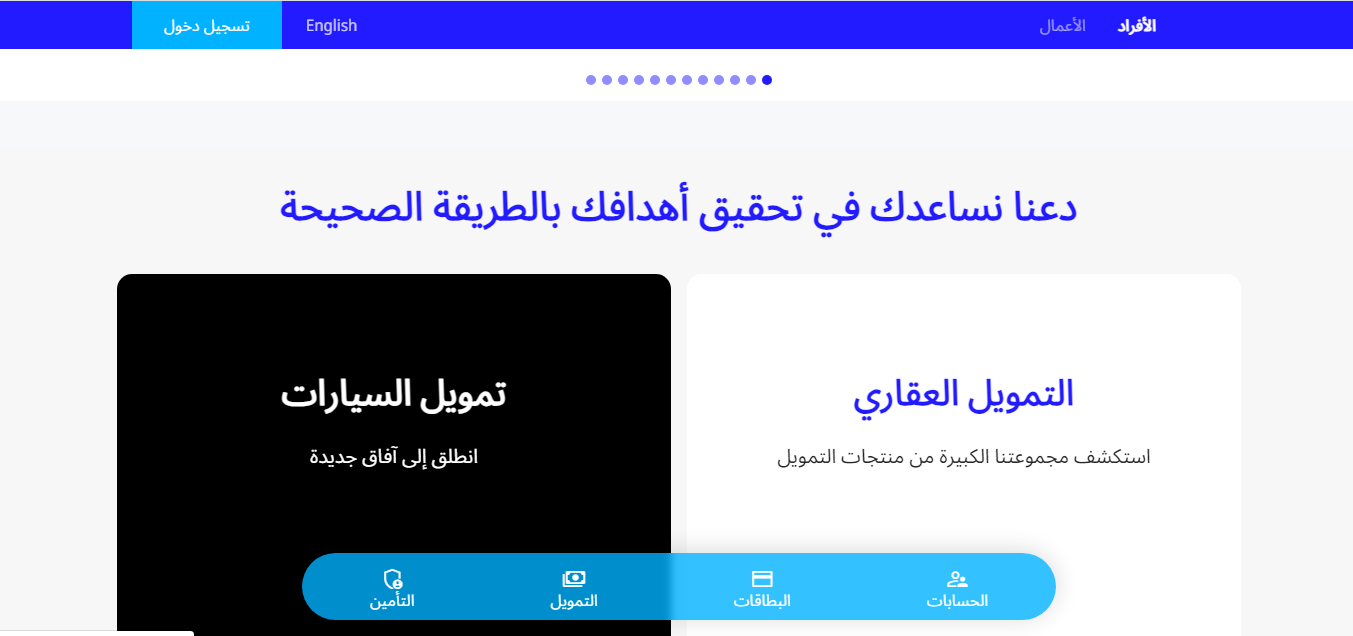The height and width of the screenshot is (636, 1353).
Task: Select the dot just left of active dot
Action: pyautogui.click(x=751, y=80)
